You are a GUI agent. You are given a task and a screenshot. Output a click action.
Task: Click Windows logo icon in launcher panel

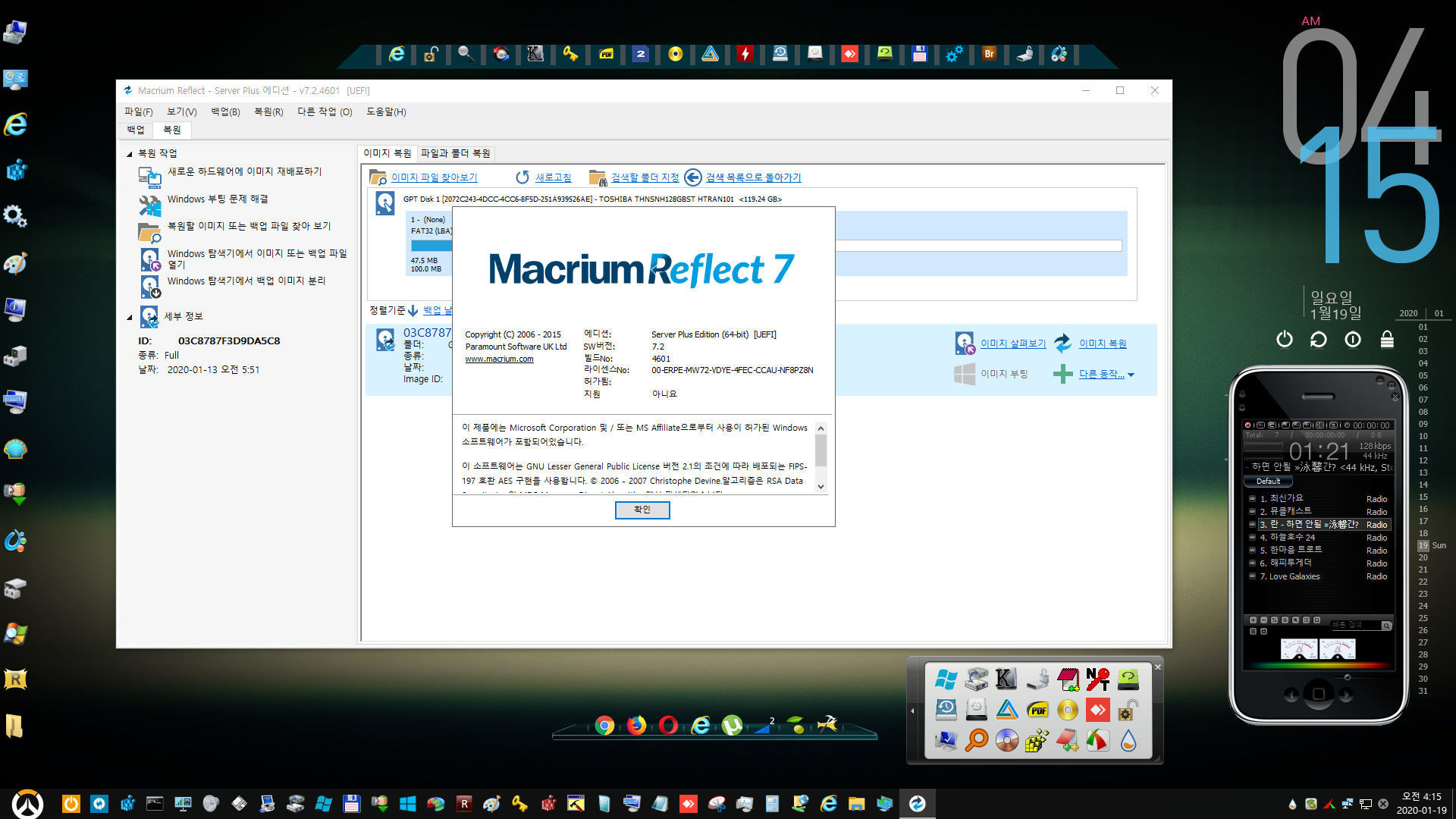[946, 679]
